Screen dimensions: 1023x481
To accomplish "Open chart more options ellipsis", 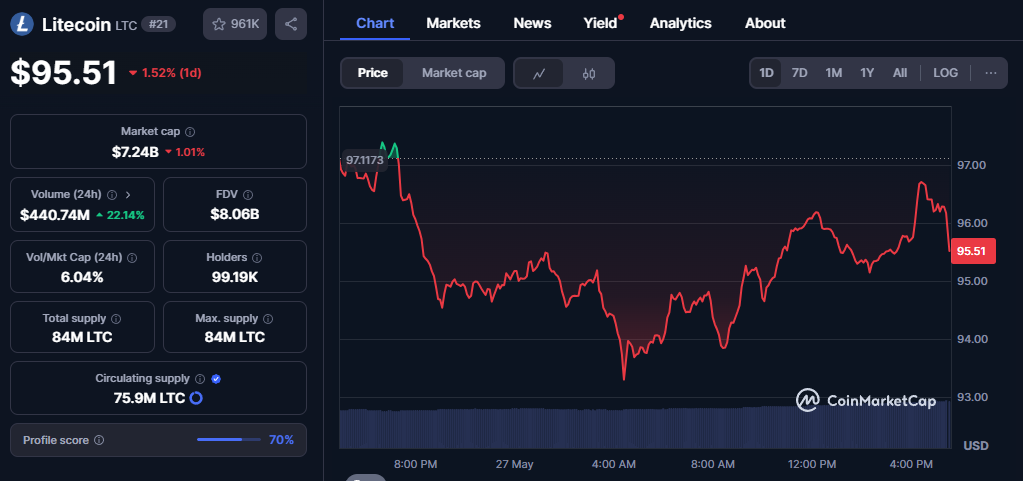I will pyautogui.click(x=991, y=72).
